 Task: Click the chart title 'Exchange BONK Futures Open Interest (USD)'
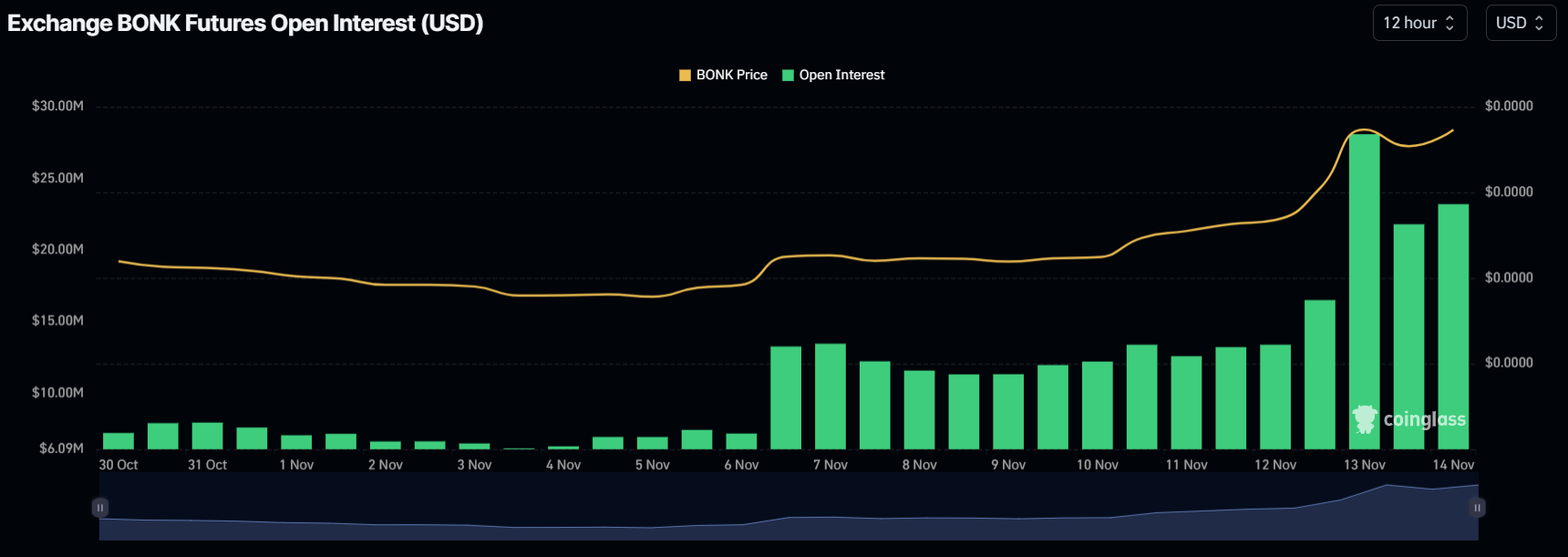245,23
